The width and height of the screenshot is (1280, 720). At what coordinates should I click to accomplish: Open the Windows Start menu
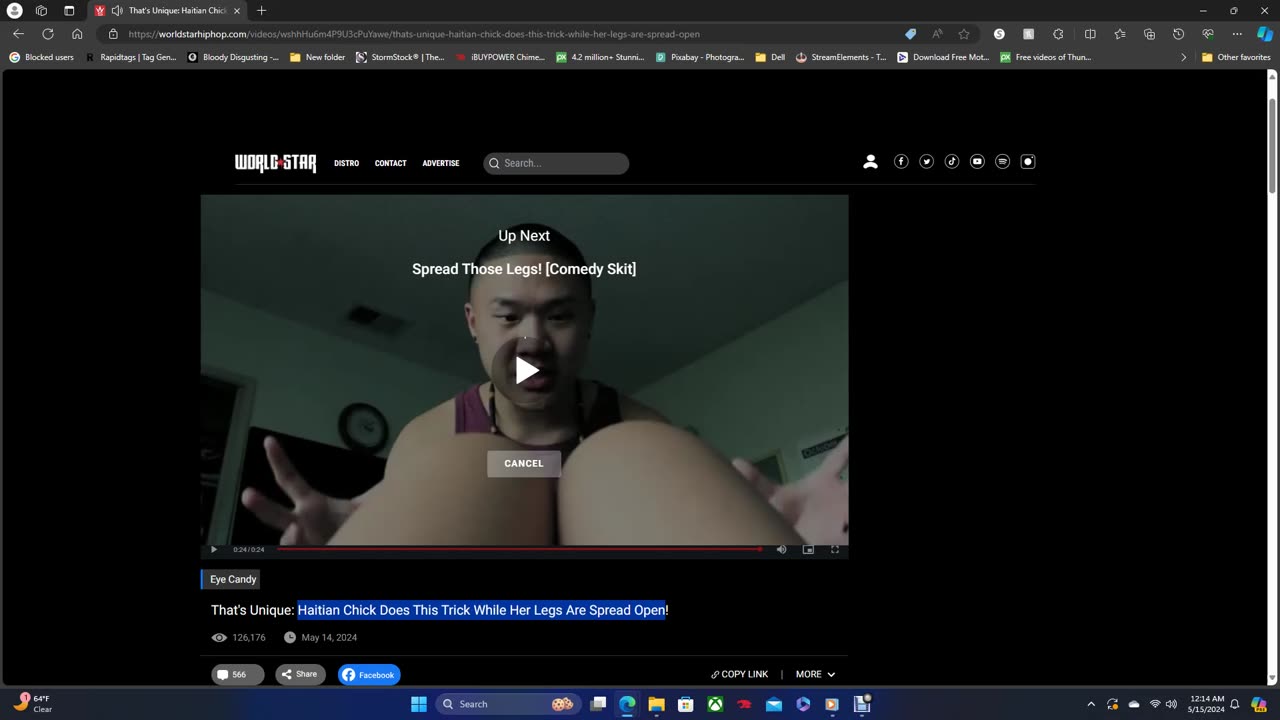click(418, 704)
